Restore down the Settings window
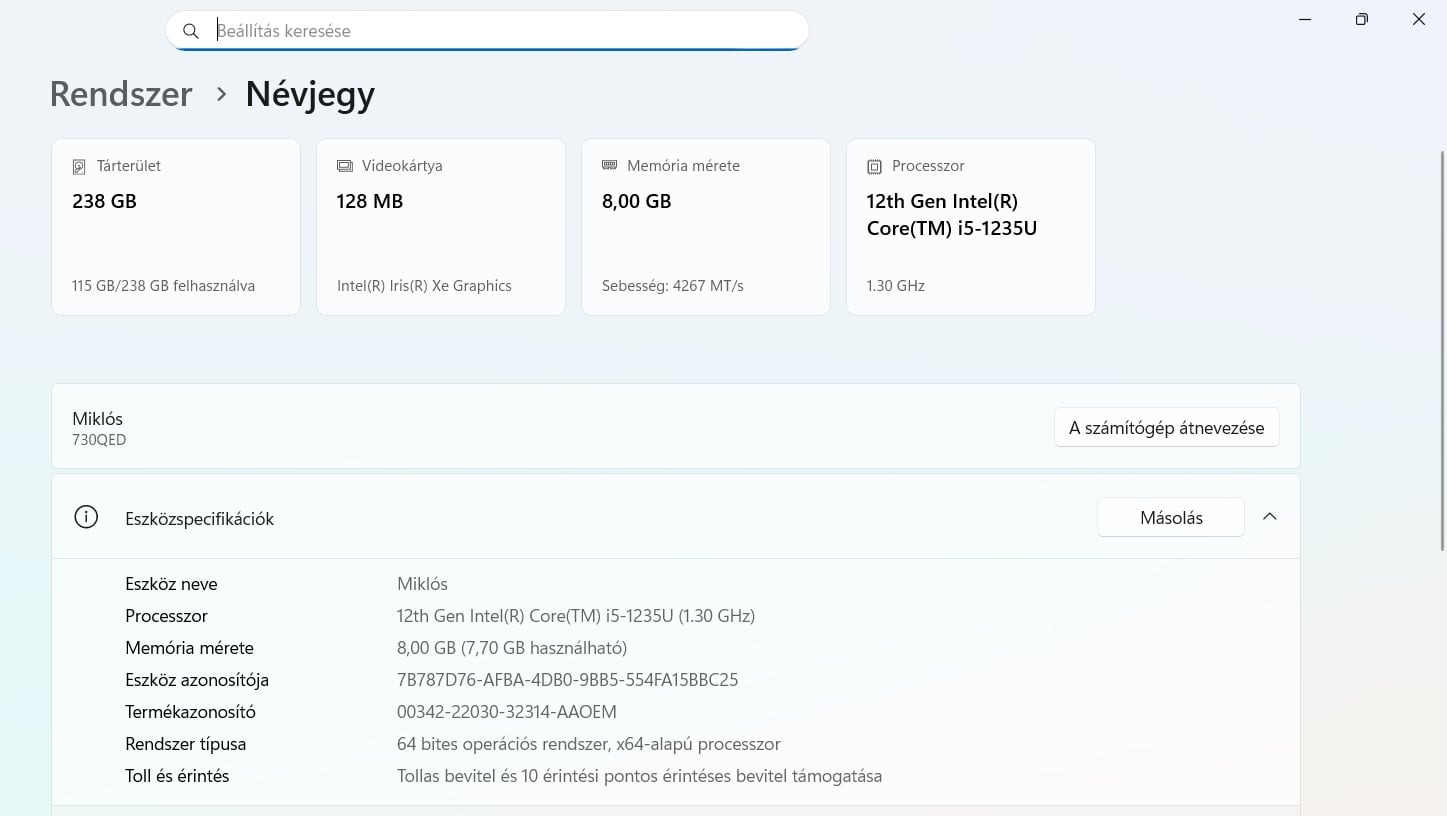The height and width of the screenshot is (816, 1447). click(1361, 19)
